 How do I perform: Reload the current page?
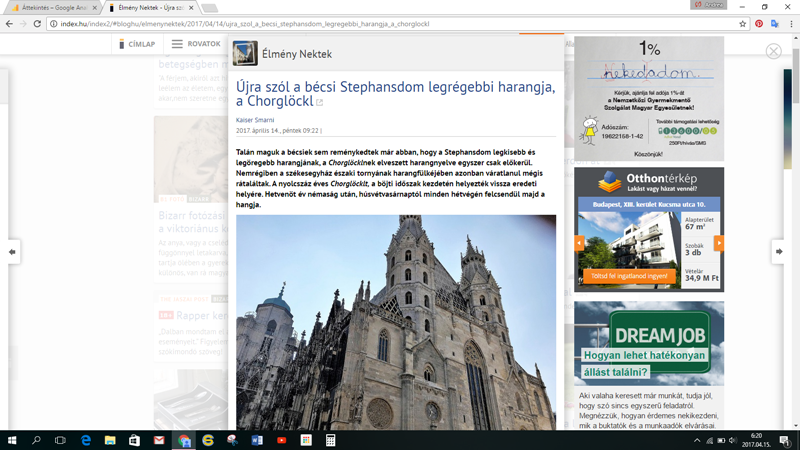coord(37,23)
